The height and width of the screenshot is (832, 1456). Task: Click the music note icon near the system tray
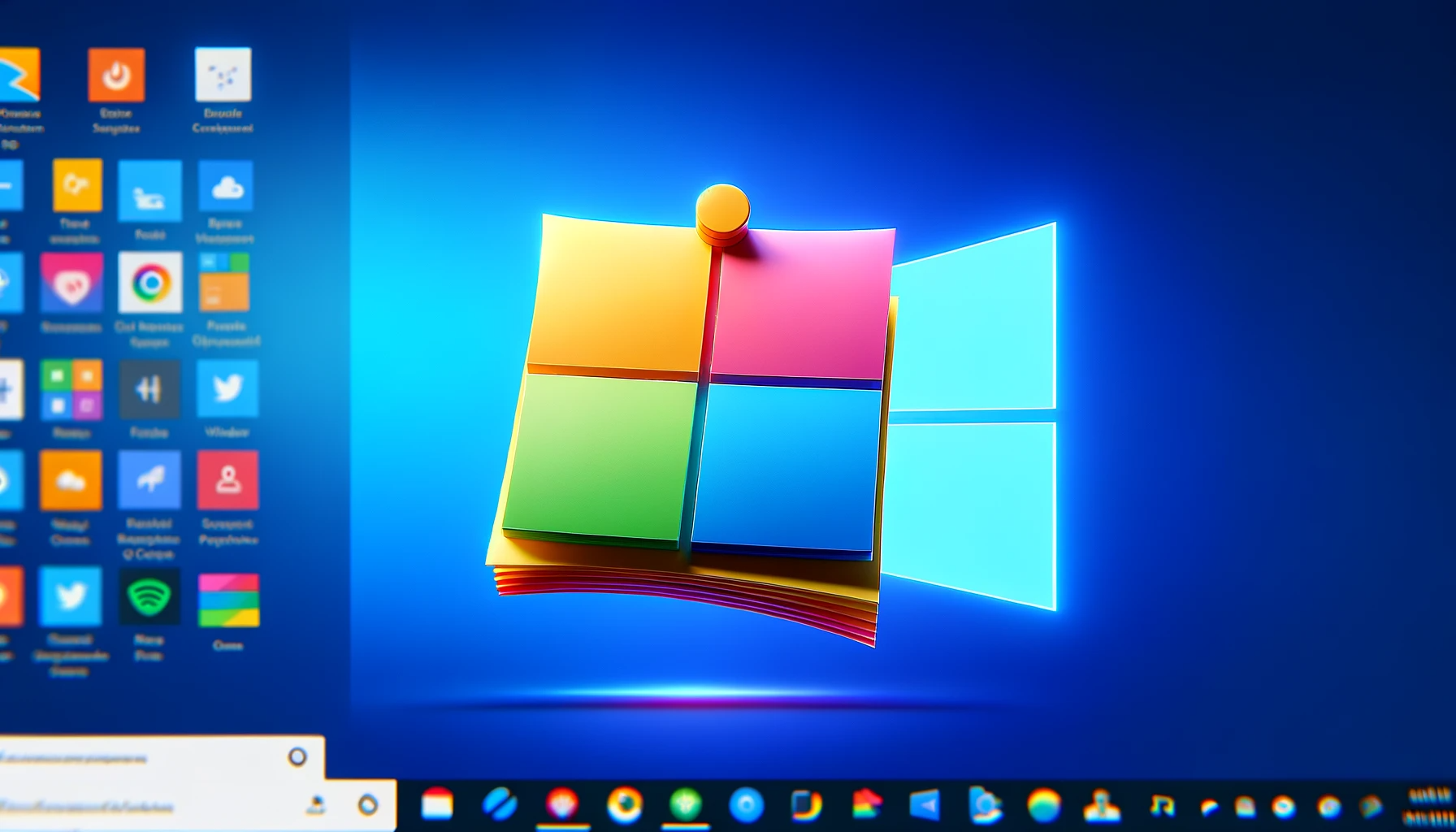(1162, 804)
